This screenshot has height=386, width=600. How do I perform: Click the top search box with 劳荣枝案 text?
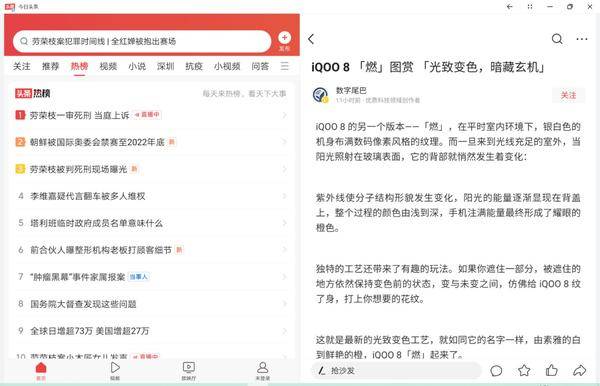coord(142,41)
